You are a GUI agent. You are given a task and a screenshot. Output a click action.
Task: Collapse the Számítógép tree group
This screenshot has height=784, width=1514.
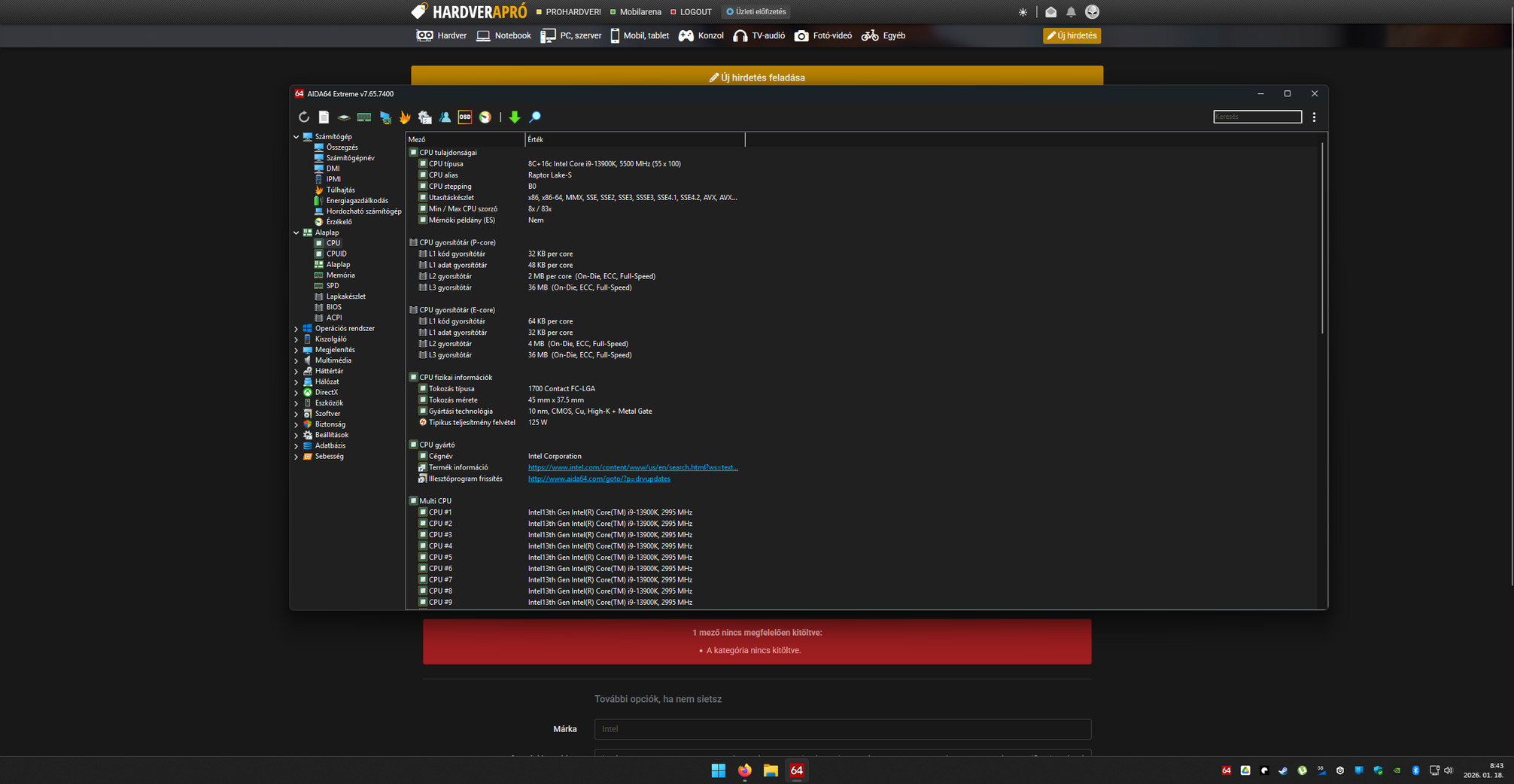[296, 137]
